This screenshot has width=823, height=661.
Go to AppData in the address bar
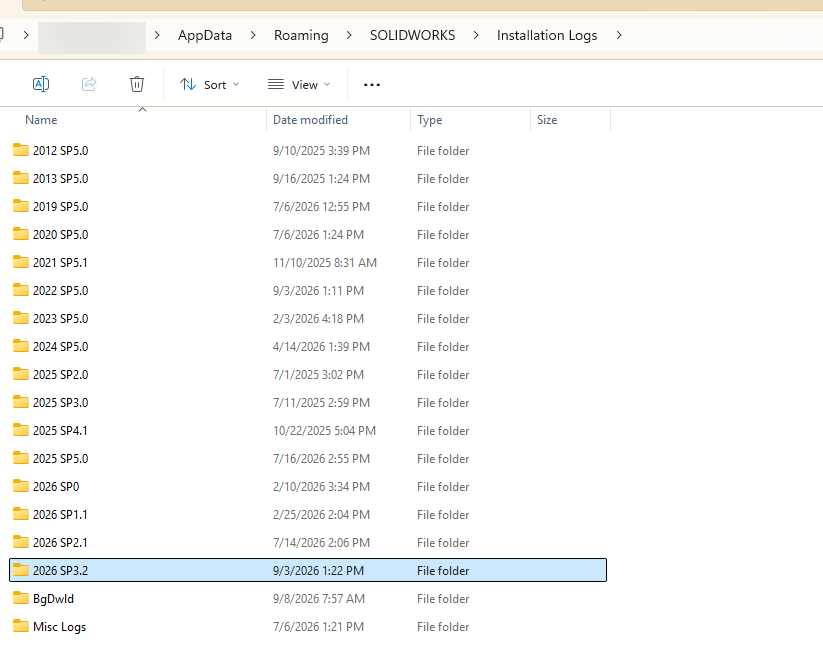[x=205, y=35]
